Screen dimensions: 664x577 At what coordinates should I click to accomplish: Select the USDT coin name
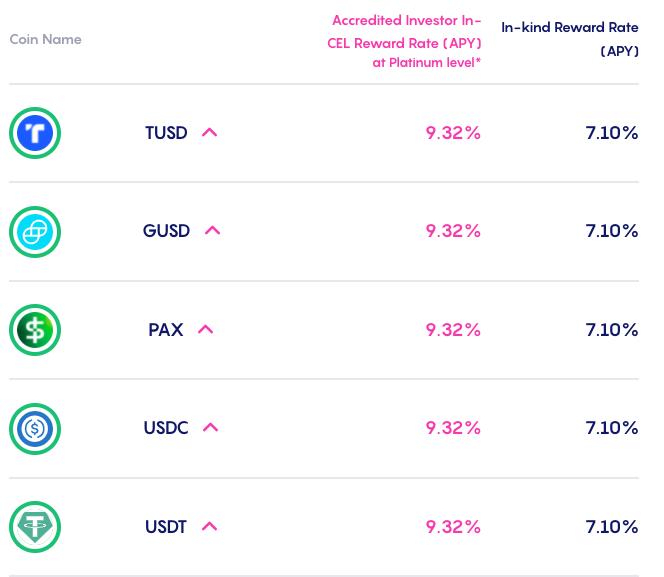point(166,527)
